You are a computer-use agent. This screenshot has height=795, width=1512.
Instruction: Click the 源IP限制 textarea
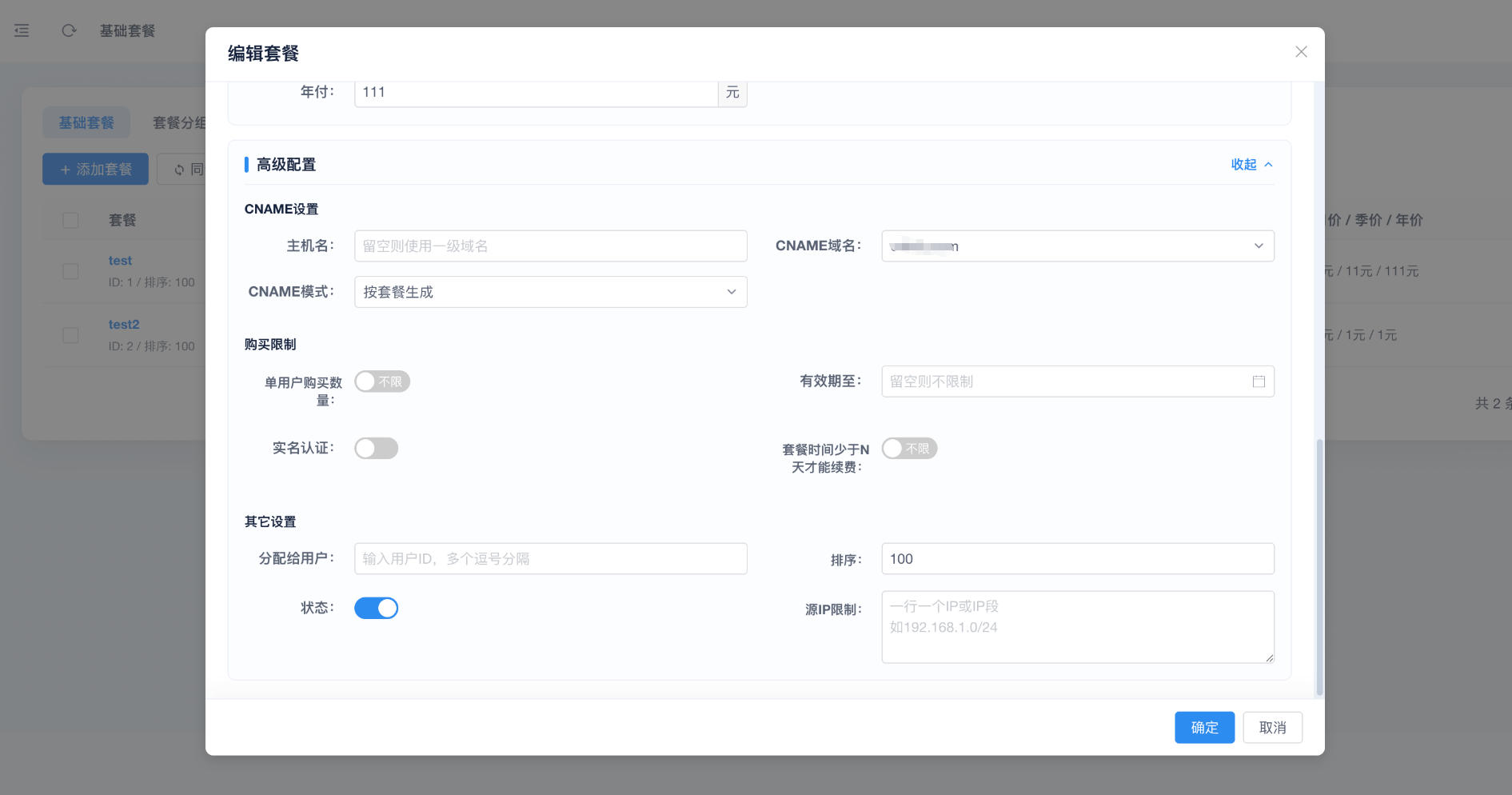pyautogui.click(x=1077, y=627)
